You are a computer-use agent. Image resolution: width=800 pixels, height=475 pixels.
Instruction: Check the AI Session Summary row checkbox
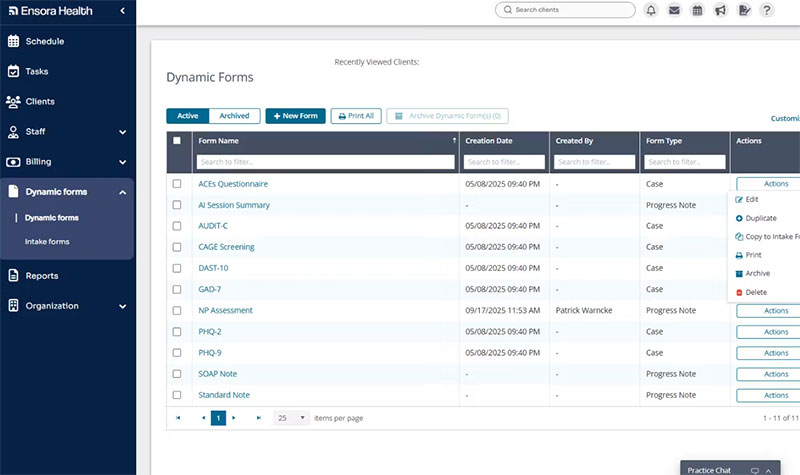pyautogui.click(x=177, y=205)
